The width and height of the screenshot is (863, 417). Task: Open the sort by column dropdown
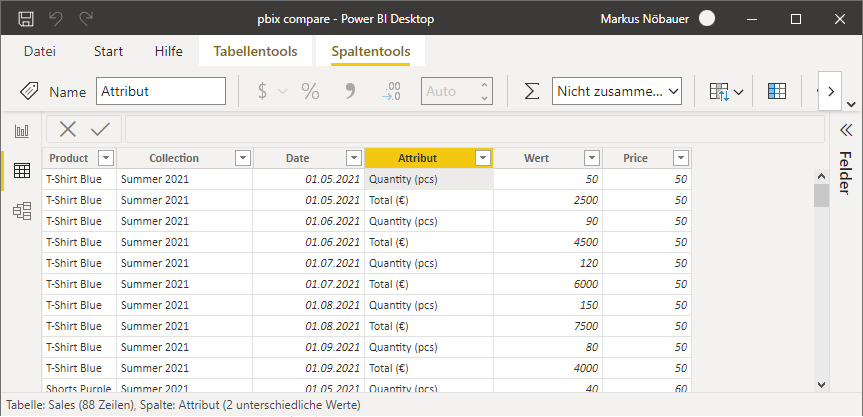(727, 91)
